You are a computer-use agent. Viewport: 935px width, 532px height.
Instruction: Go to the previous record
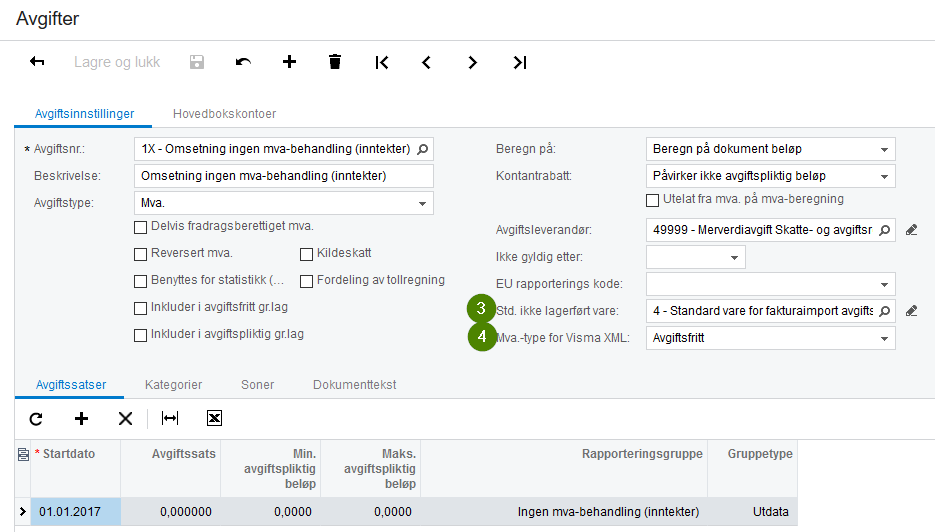tap(426, 62)
